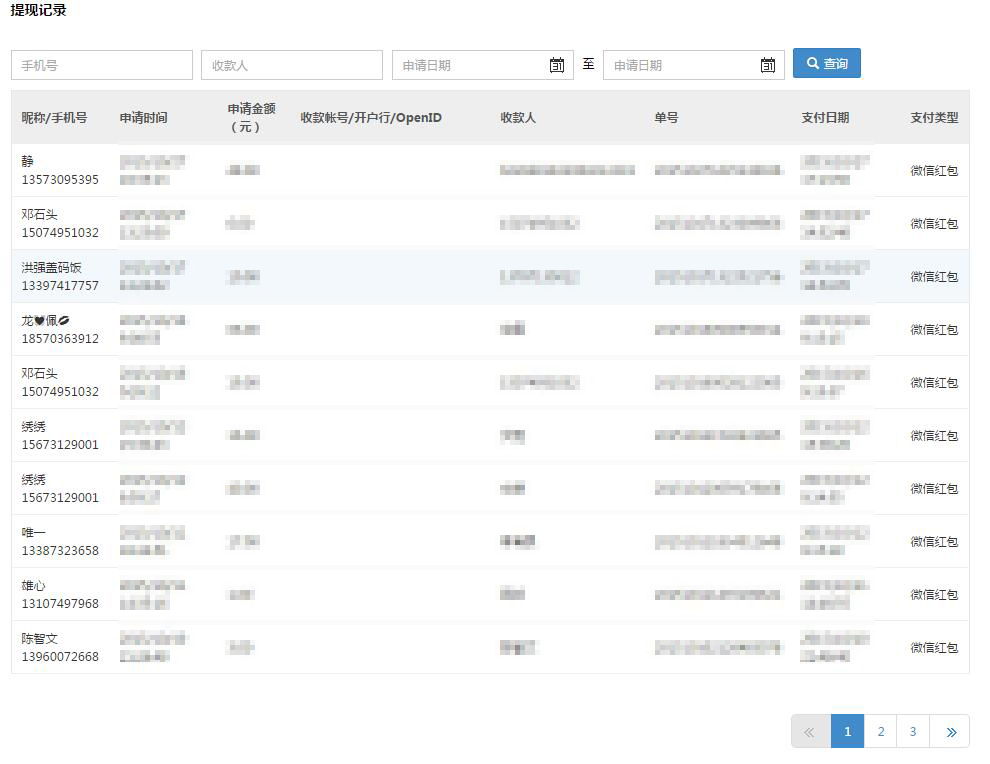Open calendar icon of end date field
The image size is (990, 764).
pos(768,65)
